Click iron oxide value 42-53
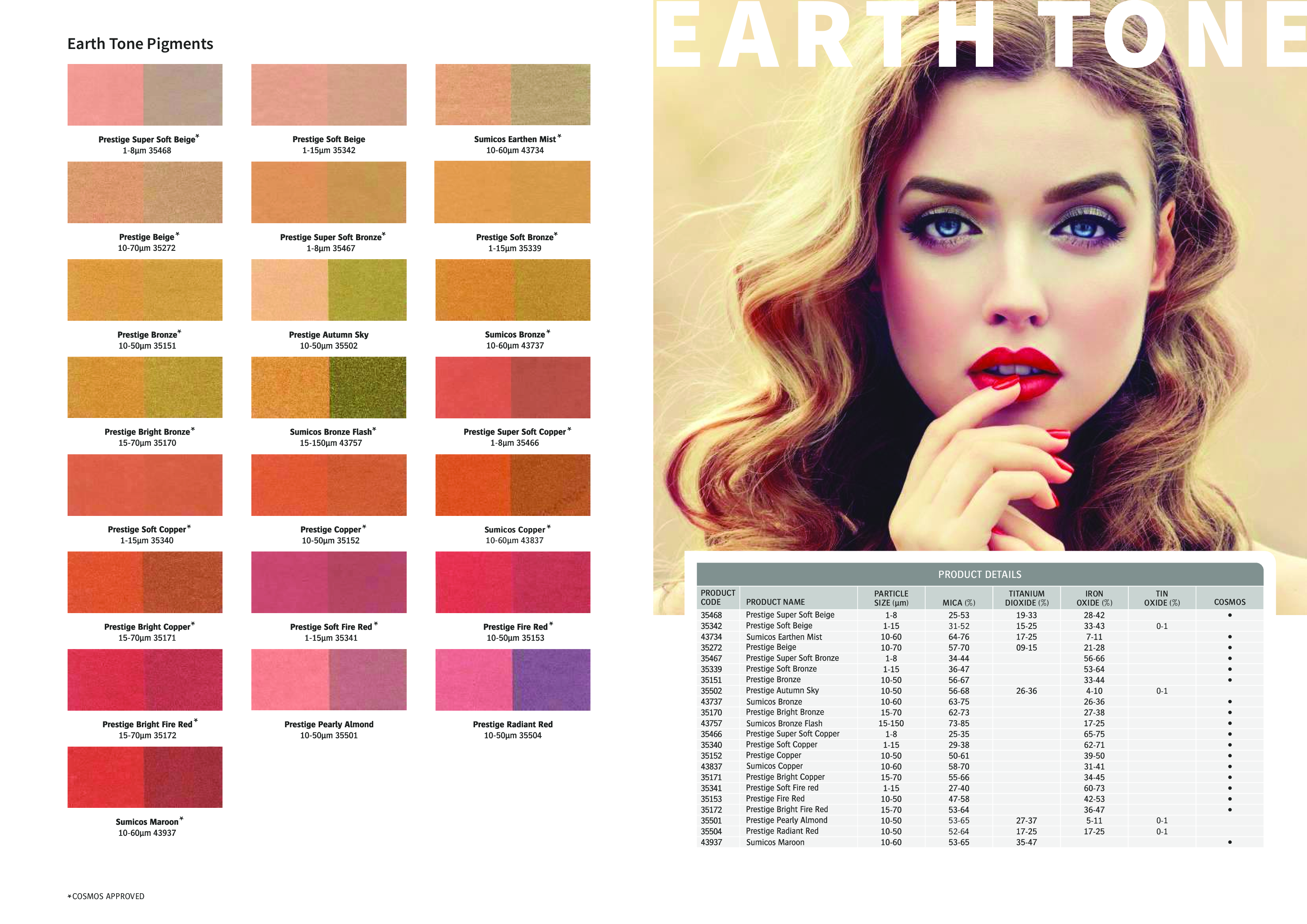 pyautogui.click(x=1094, y=799)
